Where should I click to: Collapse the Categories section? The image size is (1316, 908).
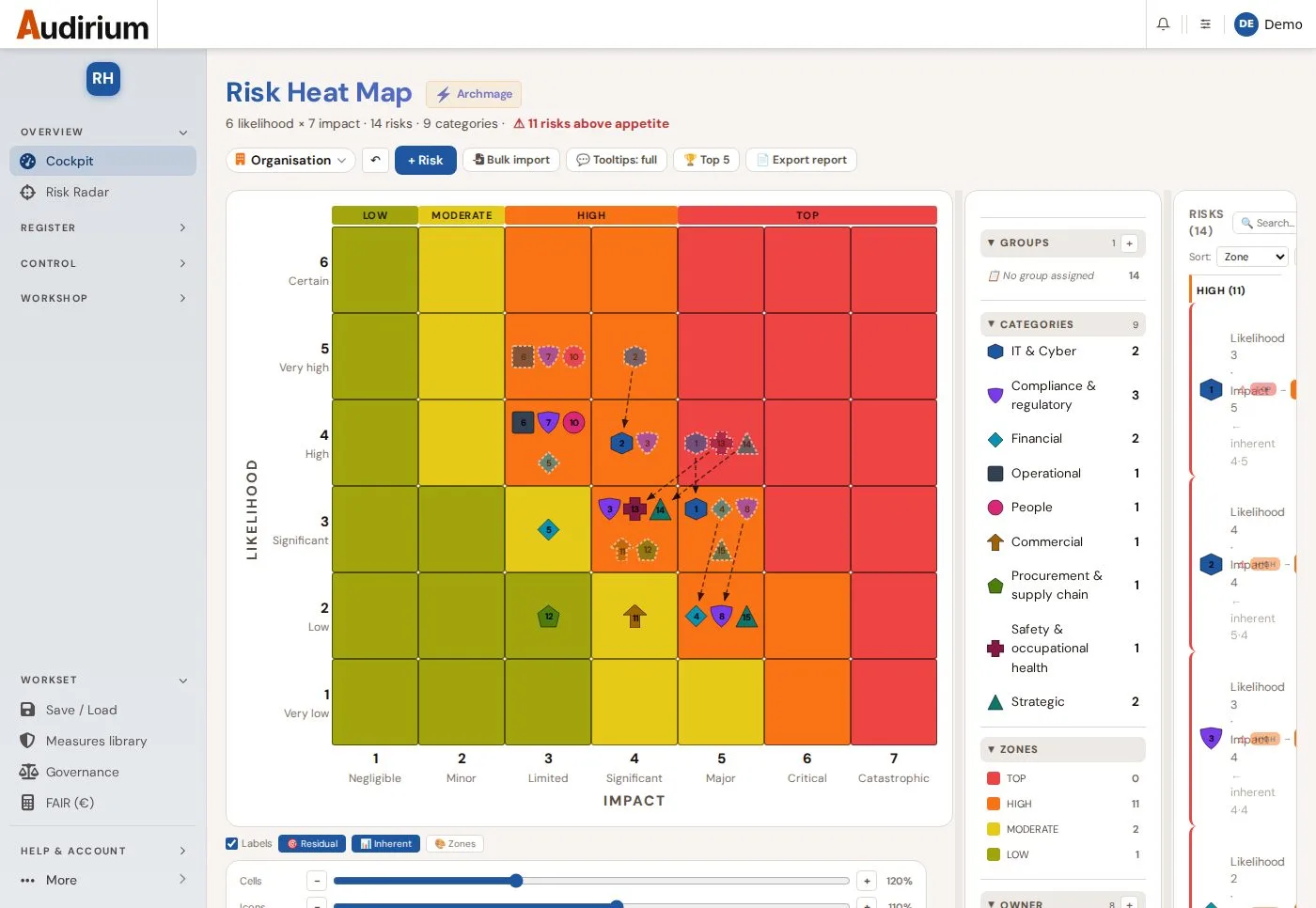tap(1063, 324)
